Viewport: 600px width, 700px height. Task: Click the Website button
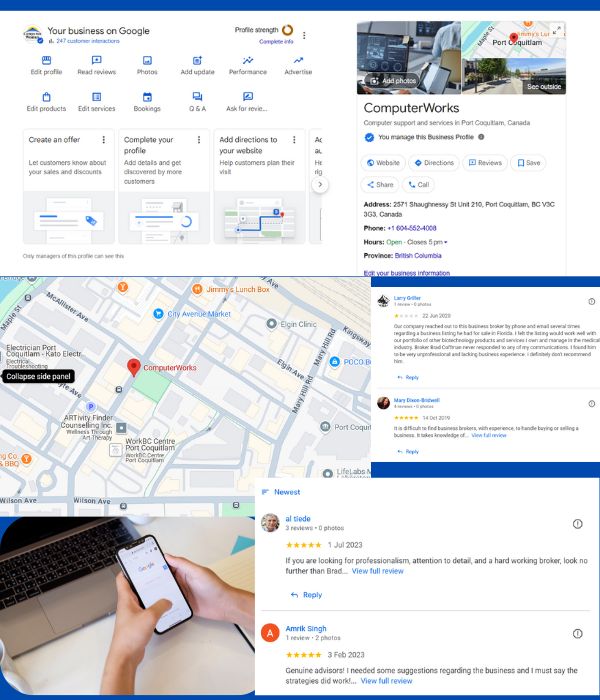click(x=383, y=163)
